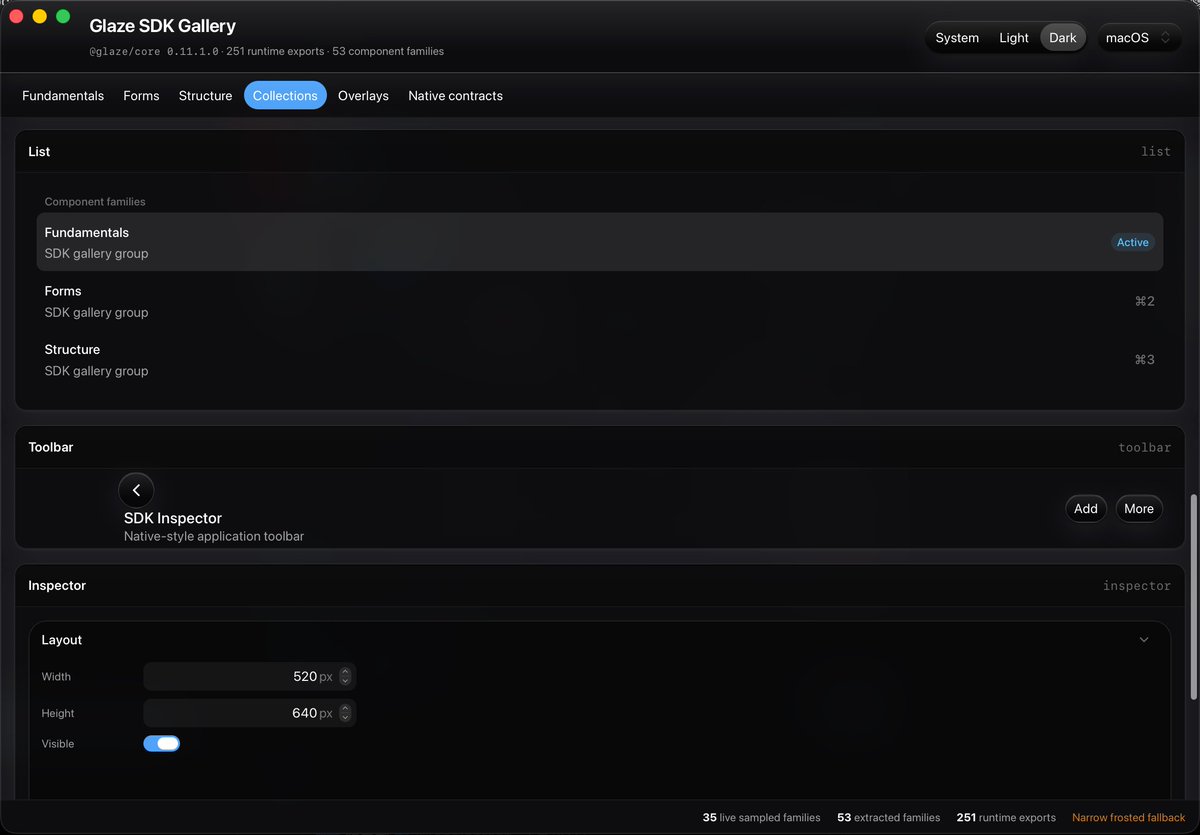
Task: Select the Forms list row
Action: (x=600, y=301)
